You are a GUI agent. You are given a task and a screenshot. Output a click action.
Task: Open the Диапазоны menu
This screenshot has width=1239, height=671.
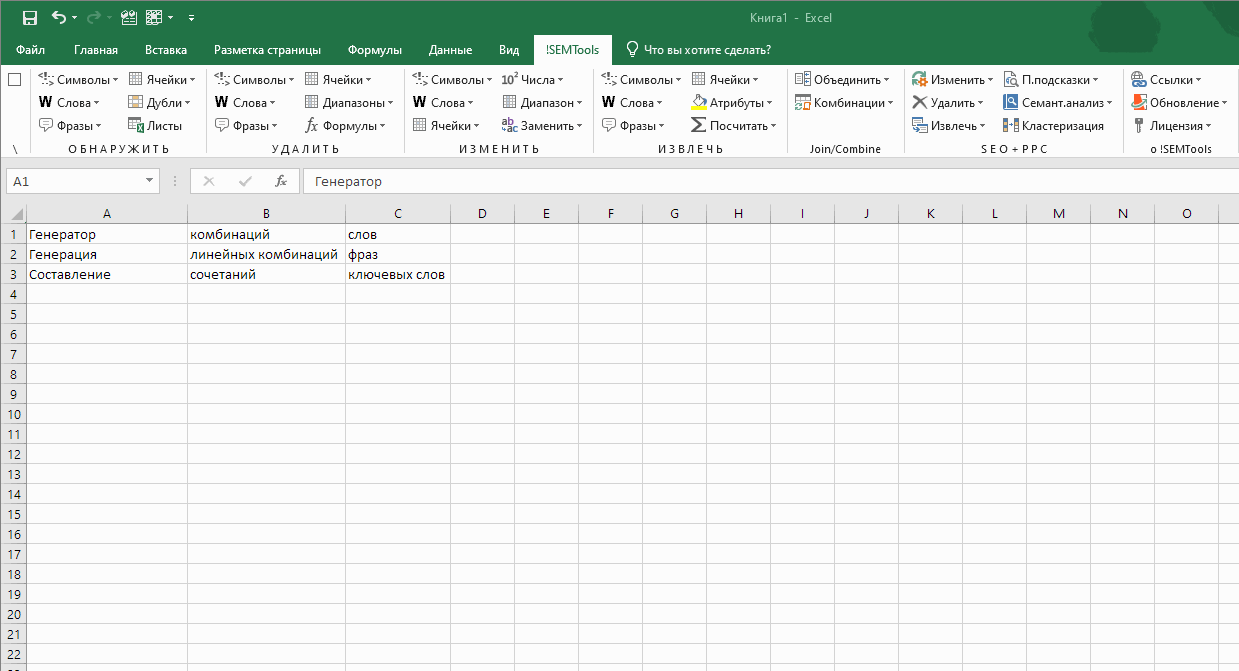(349, 102)
